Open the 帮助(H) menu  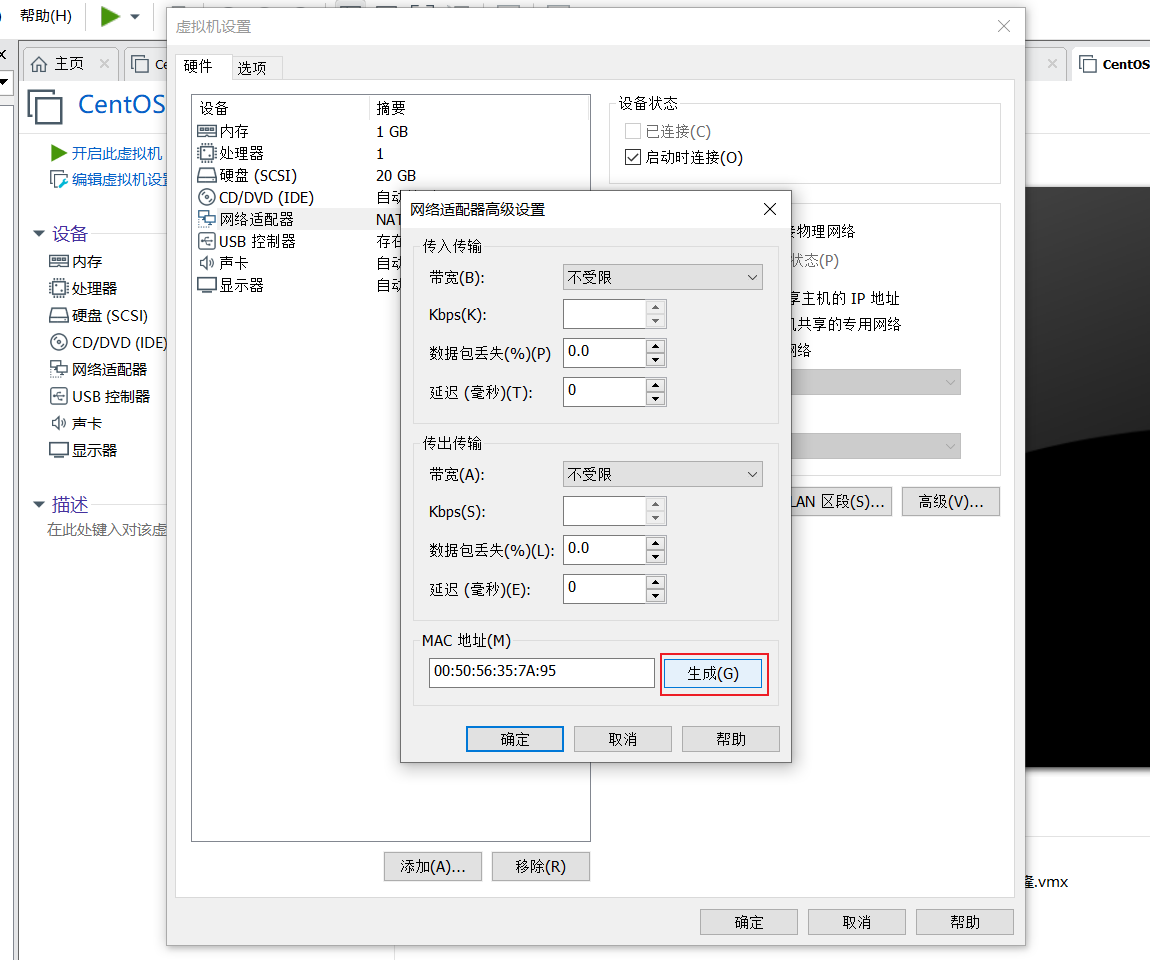click(45, 15)
